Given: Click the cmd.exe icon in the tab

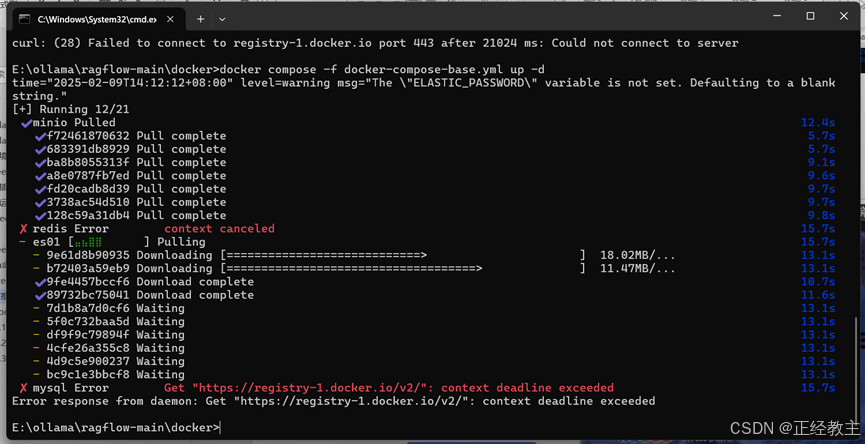Looking at the screenshot, I should tap(24, 19).
